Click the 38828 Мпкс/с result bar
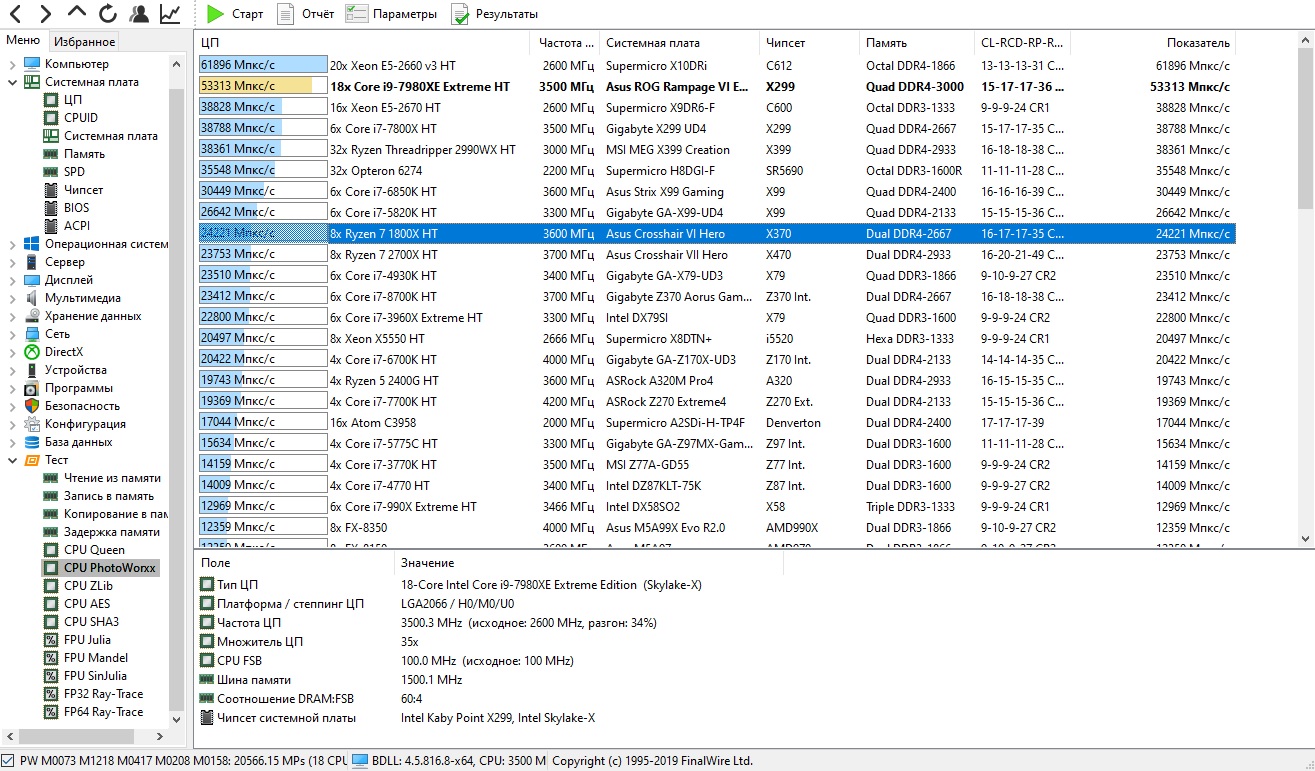 click(263, 107)
